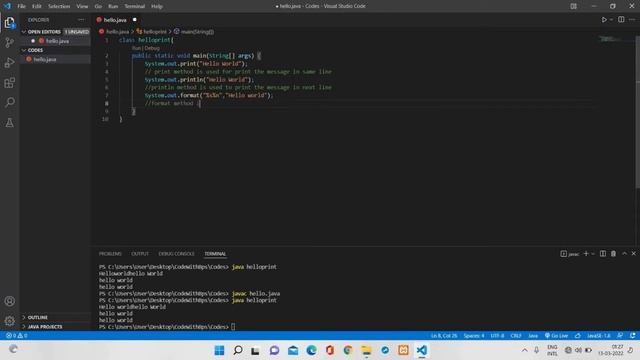Image resolution: width=640 pixels, height=360 pixels.
Task: Maximize the terminal panel size
Action: point(624,253)
